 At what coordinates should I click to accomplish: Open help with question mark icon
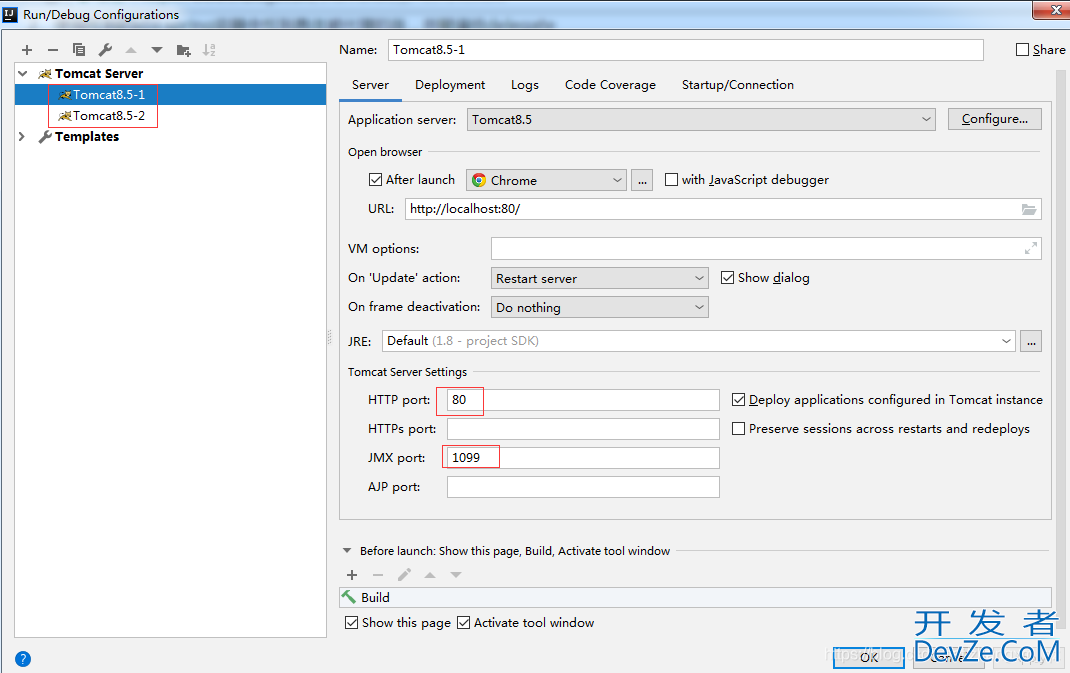click(x=23, y=659)
